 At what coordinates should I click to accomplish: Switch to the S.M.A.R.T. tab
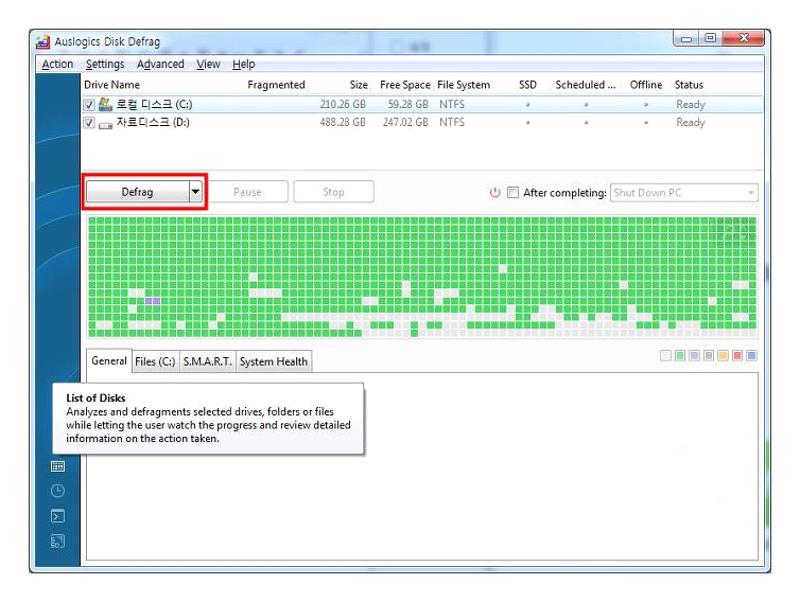click(207, 362)
